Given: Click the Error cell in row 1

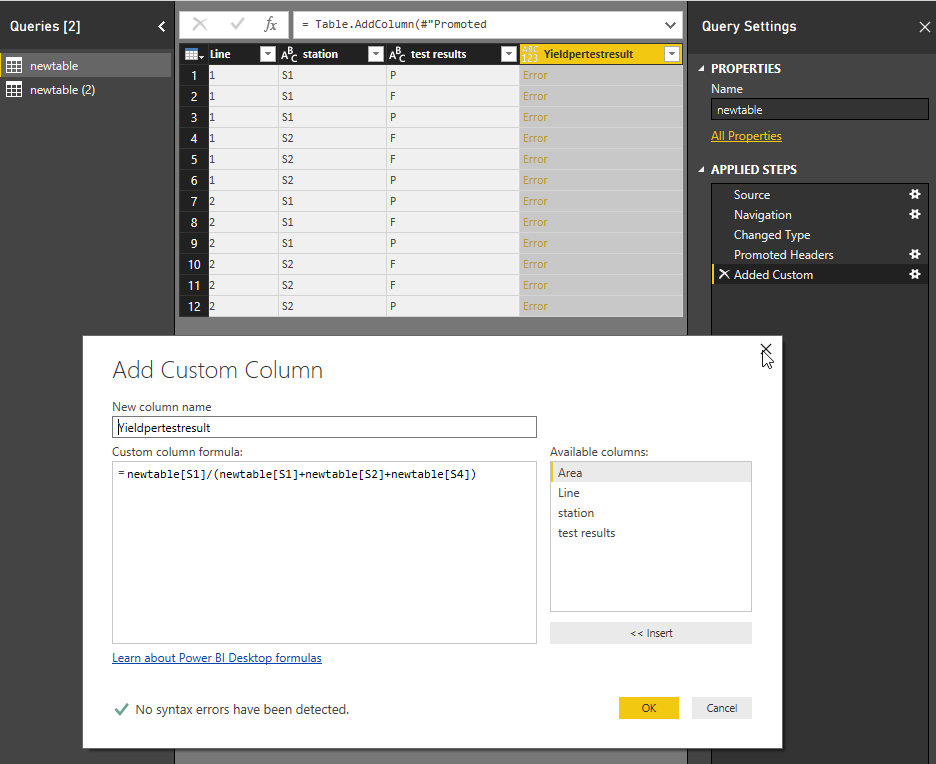Looking at the screenshot, I should coord(601,75).
